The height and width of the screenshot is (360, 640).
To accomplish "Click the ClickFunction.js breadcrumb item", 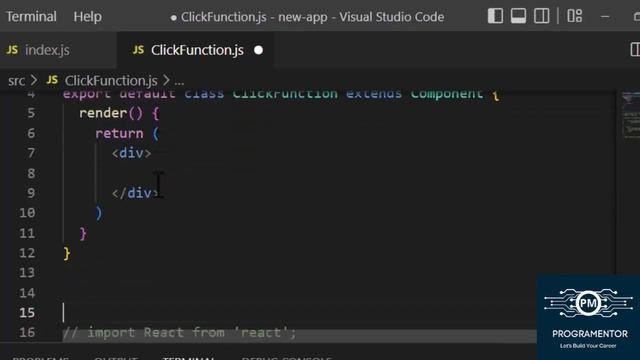I will tap(111, 81).
